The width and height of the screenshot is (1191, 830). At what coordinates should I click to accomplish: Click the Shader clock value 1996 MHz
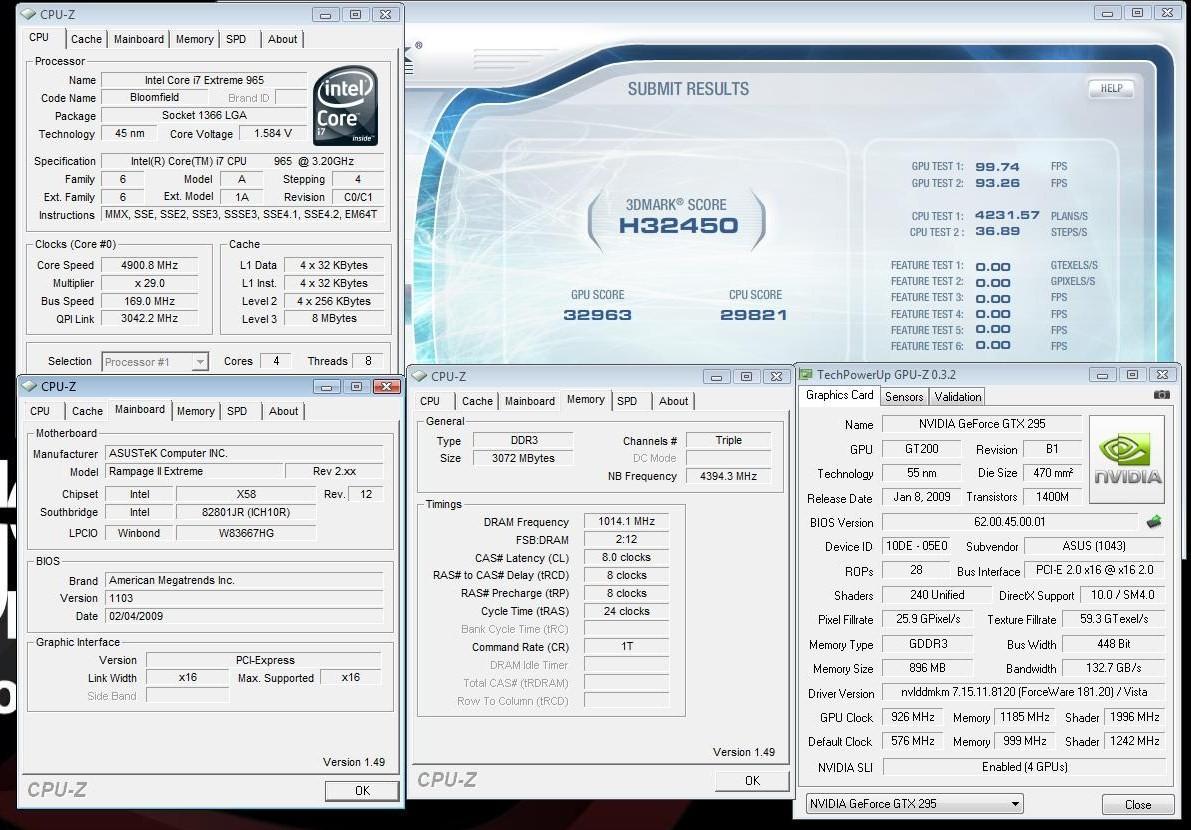(1134, 717)
